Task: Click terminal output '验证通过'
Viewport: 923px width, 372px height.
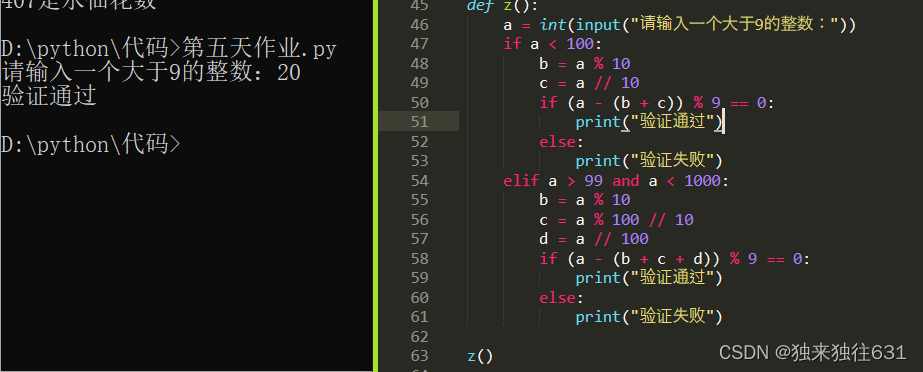Action: (x=48, y=97)
